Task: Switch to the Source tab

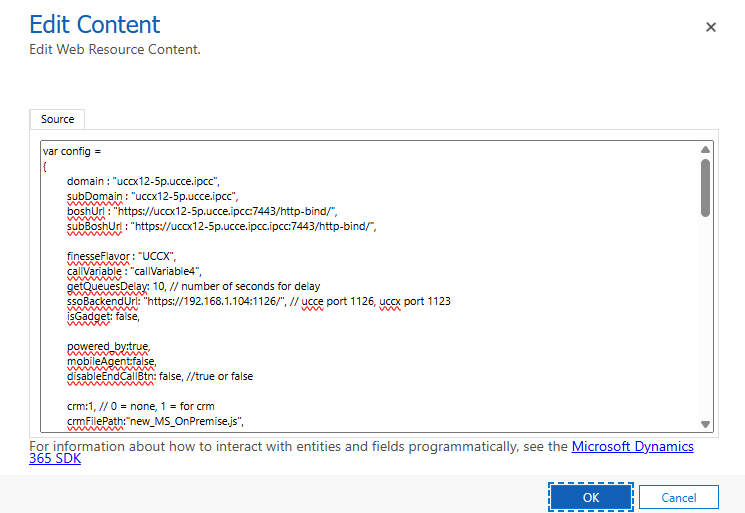Action: (57, 119)
